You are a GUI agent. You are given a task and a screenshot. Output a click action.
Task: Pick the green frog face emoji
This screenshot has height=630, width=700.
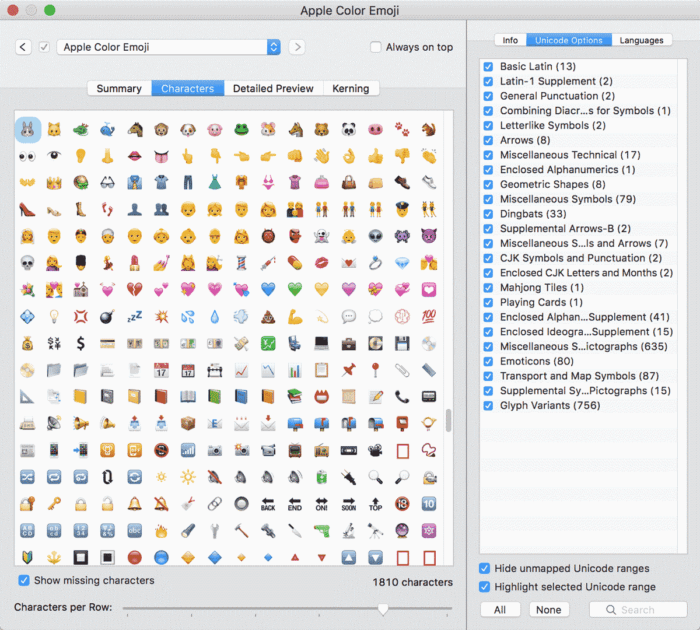coord(242,129)
